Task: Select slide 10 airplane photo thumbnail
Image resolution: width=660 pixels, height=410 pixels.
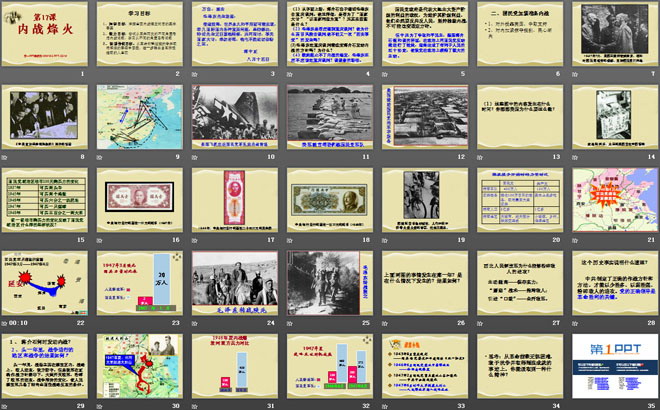Action: point(235,117)
